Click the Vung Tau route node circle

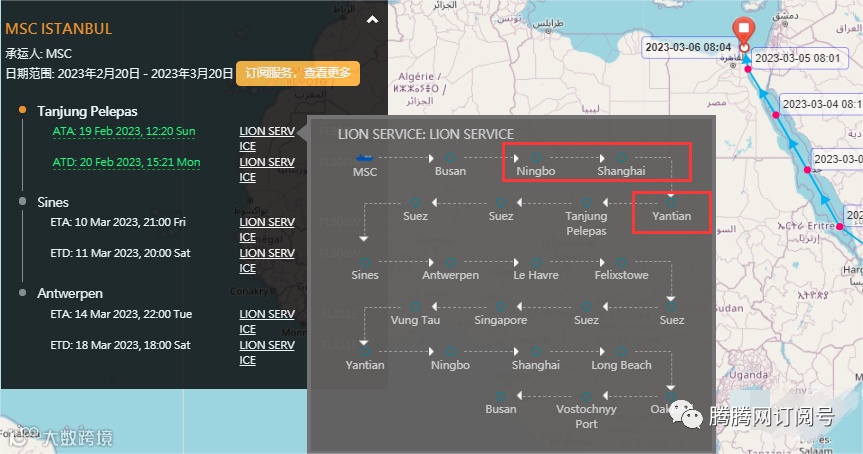click(415, 307)
